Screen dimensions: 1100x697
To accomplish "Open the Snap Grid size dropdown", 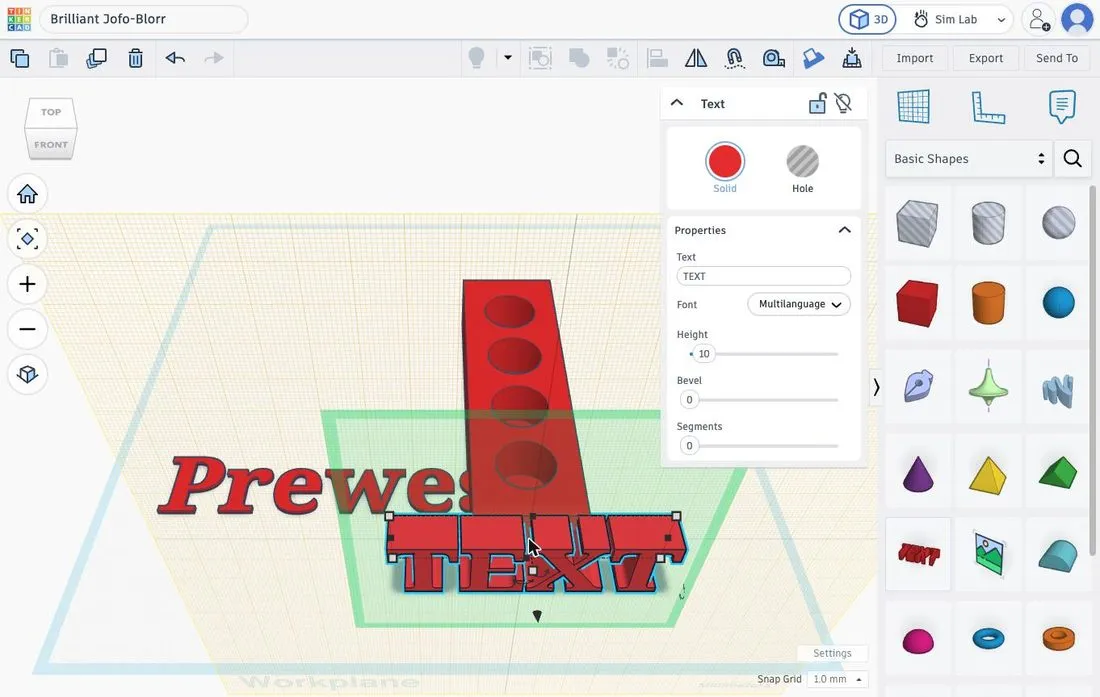I will tap(838, 679).
